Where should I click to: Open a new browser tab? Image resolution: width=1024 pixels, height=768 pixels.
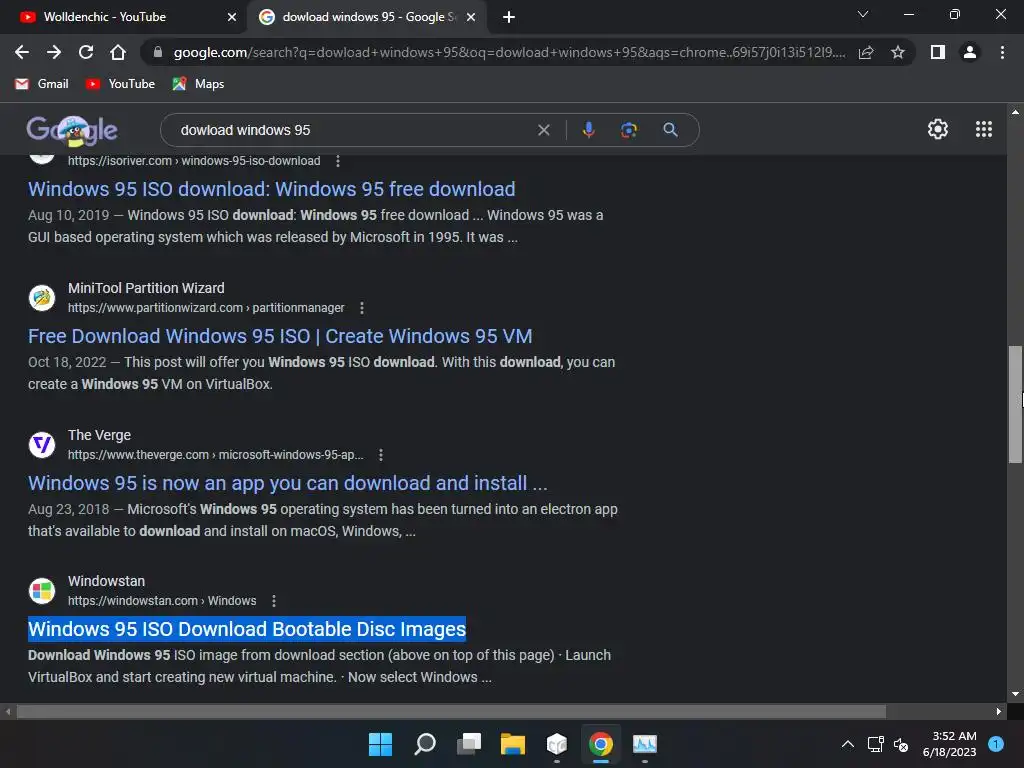coord(509,17)
